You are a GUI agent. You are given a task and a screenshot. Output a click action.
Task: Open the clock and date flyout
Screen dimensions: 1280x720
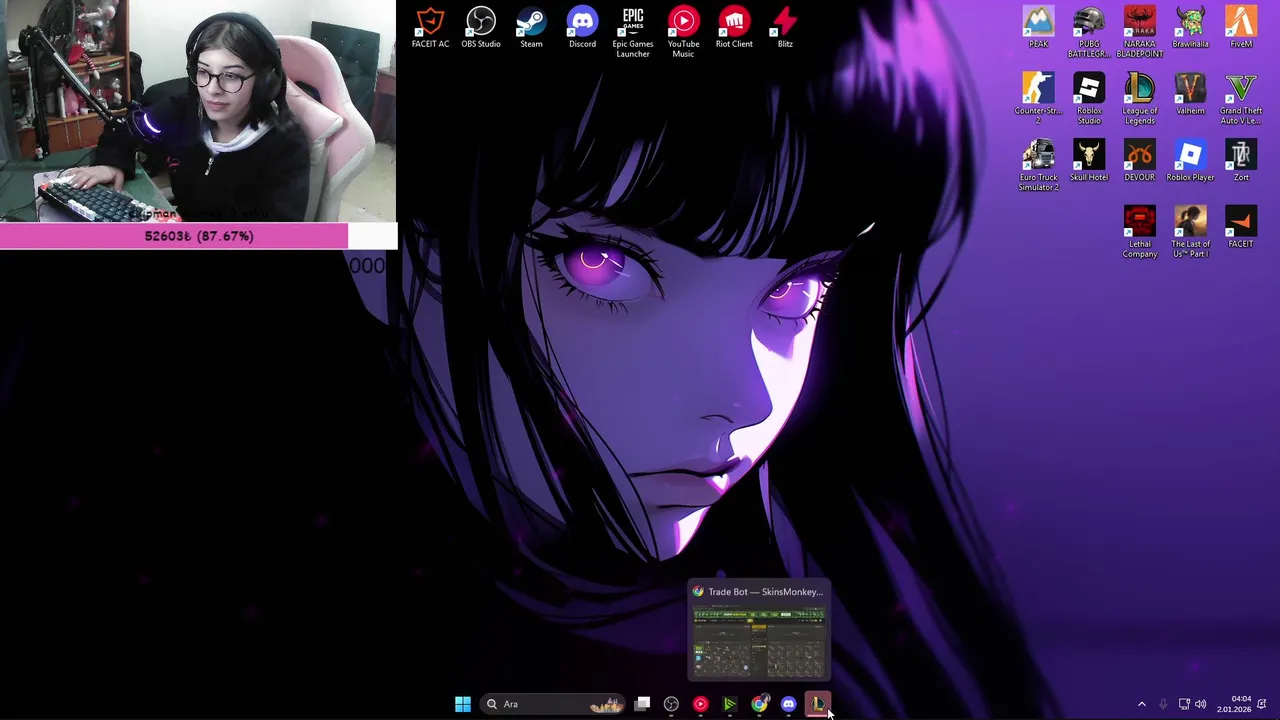pyautogui.click(x=1234, y=704)
